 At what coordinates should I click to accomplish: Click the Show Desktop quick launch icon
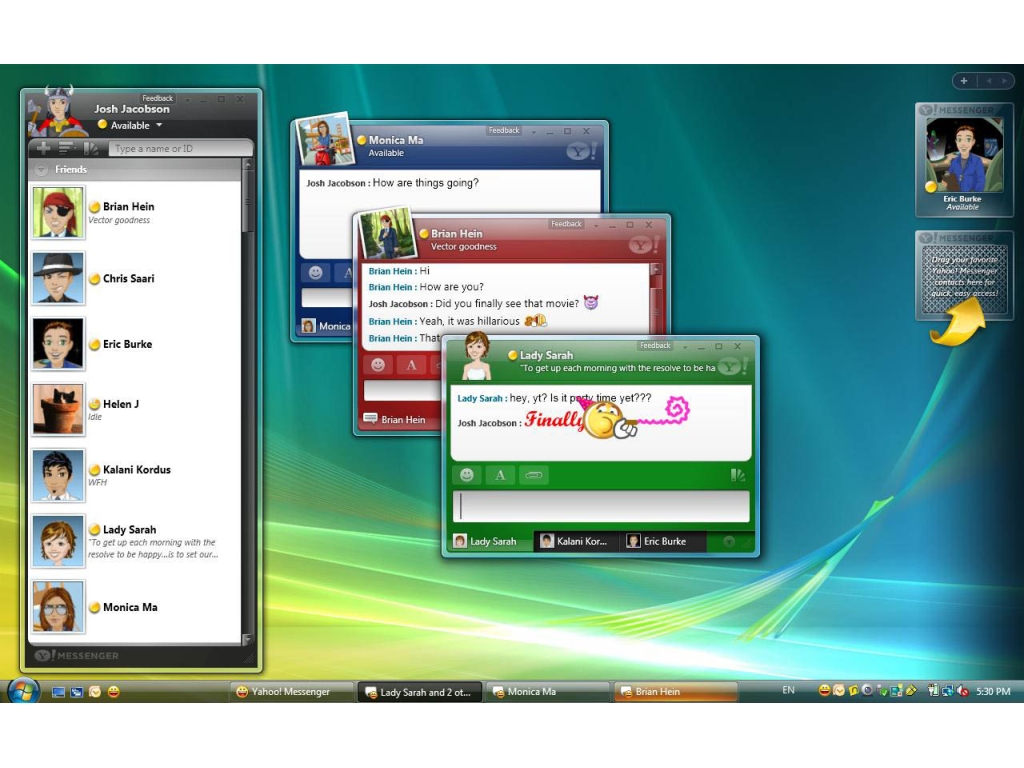click(58, 692)
